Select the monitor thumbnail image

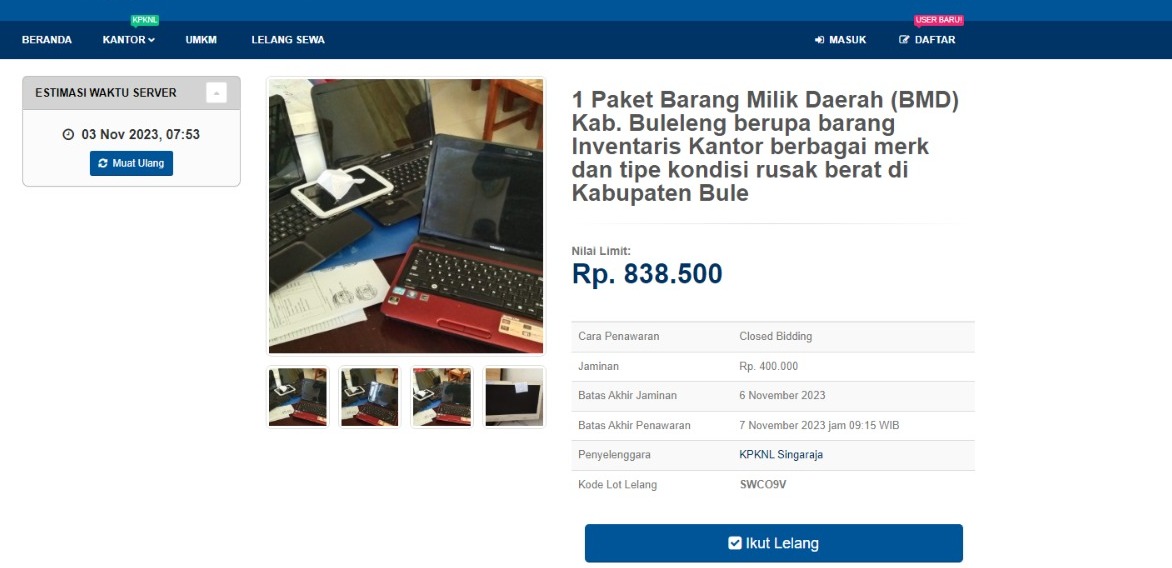click(514, 397)
